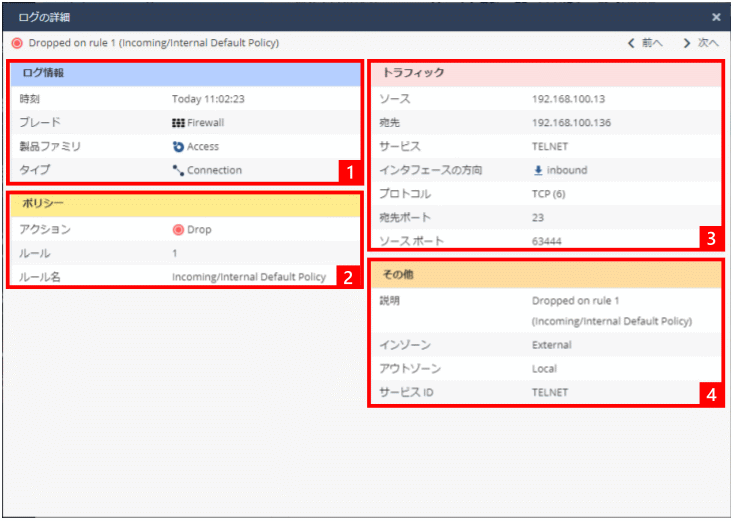Click the source port value 63444
Image resolution: width=733 pixels, height=521 pixels.
click(547, 242)
